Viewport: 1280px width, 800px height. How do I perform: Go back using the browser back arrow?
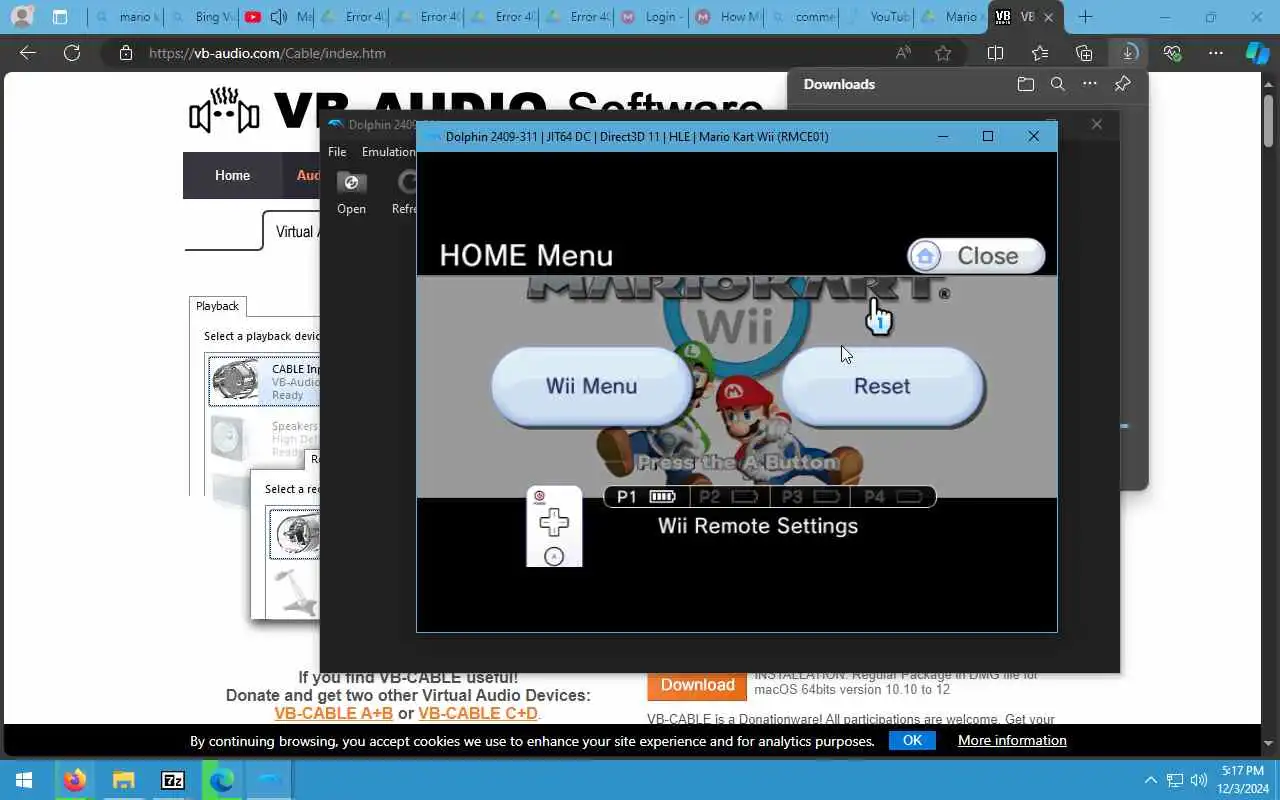point(28,53)
